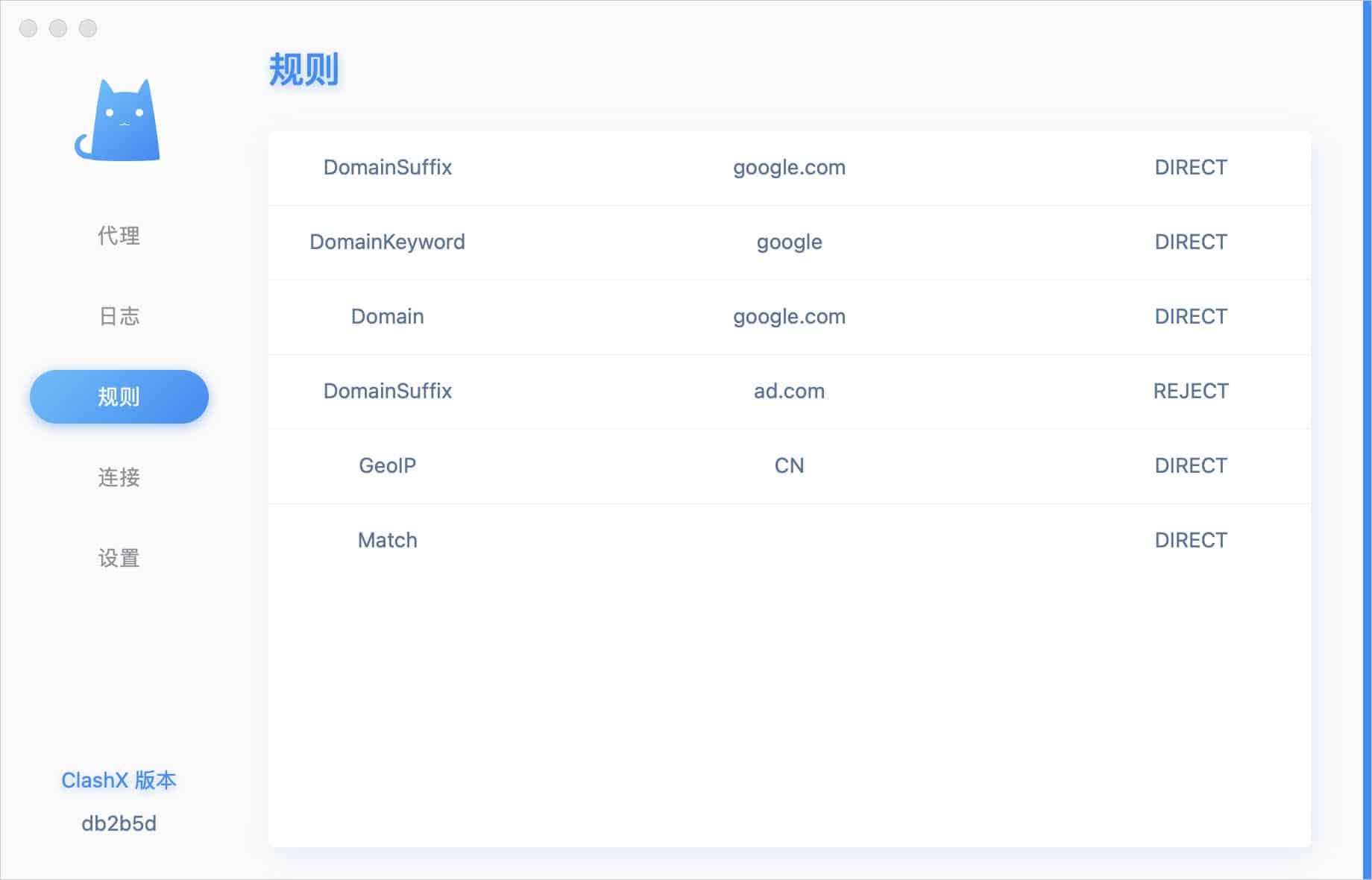Click the window zoom button

pyautogui.click(x=88, y=28)
